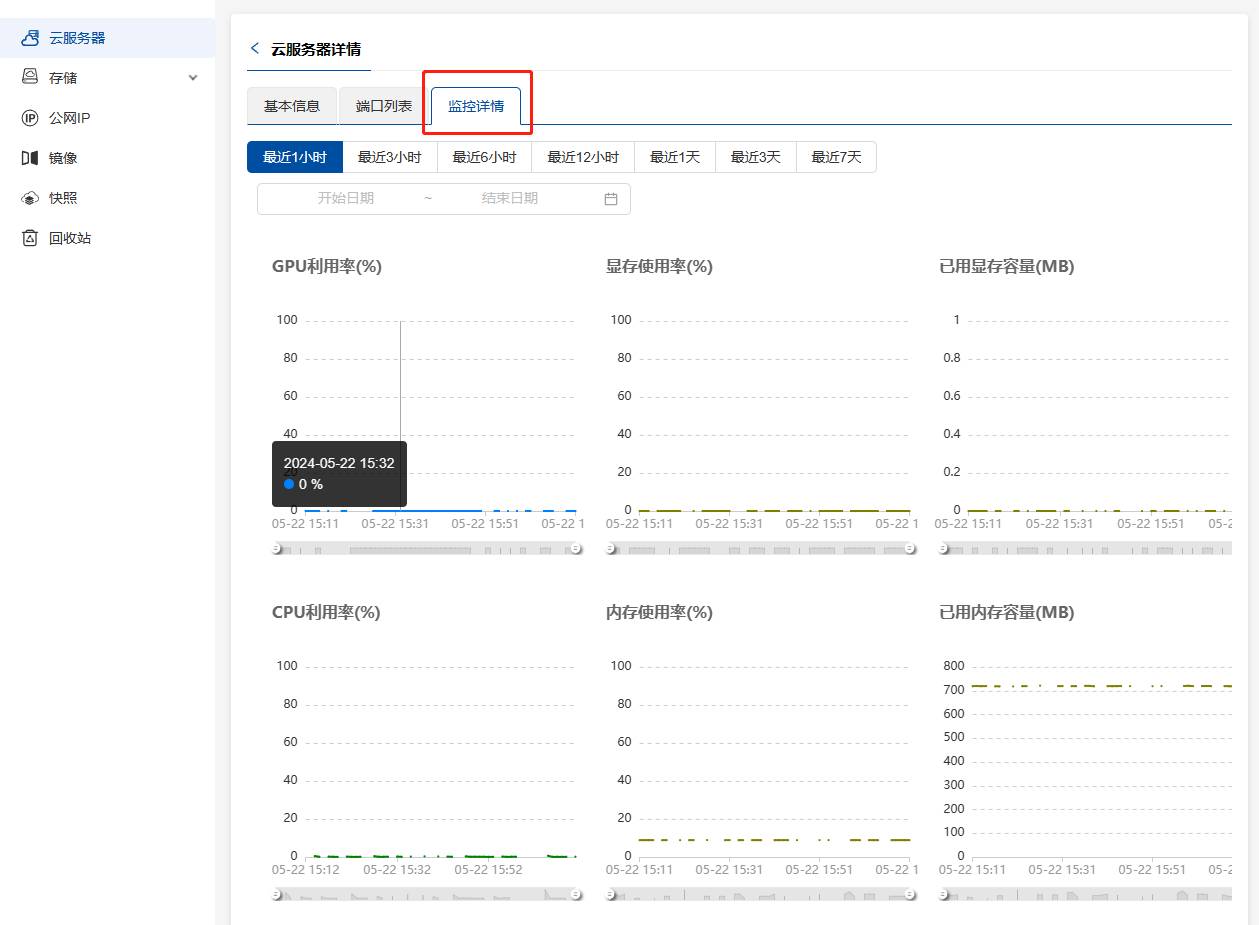Click the 已用内存容量(MB) chart title

click(x=1007, y=612)
